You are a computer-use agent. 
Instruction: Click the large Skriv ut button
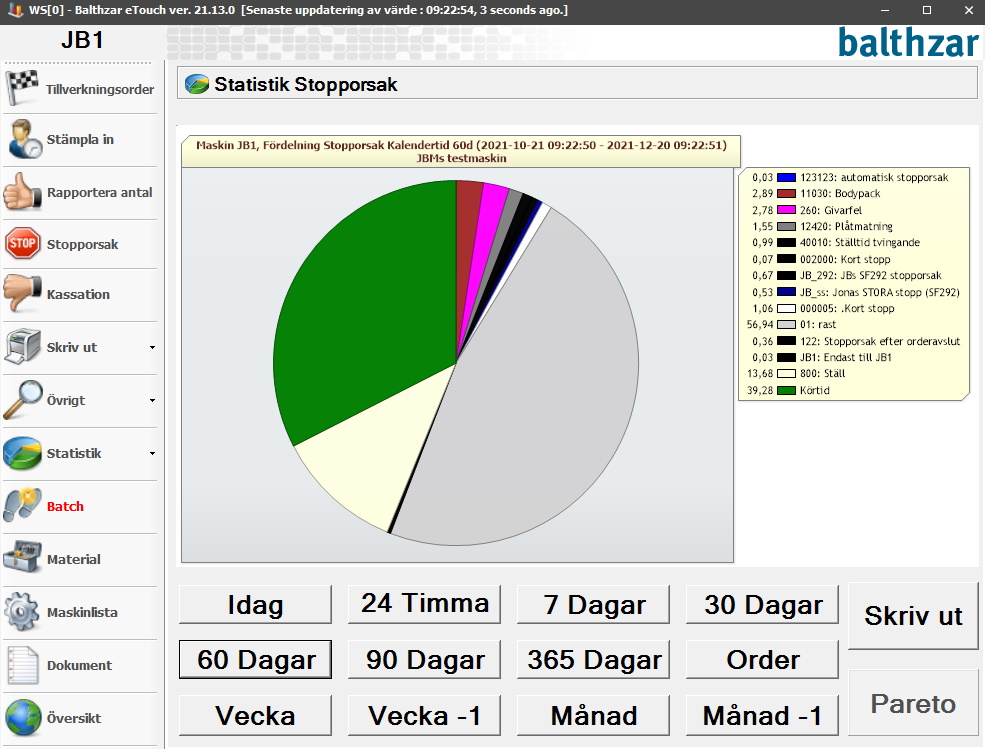(x=913, y=616)
